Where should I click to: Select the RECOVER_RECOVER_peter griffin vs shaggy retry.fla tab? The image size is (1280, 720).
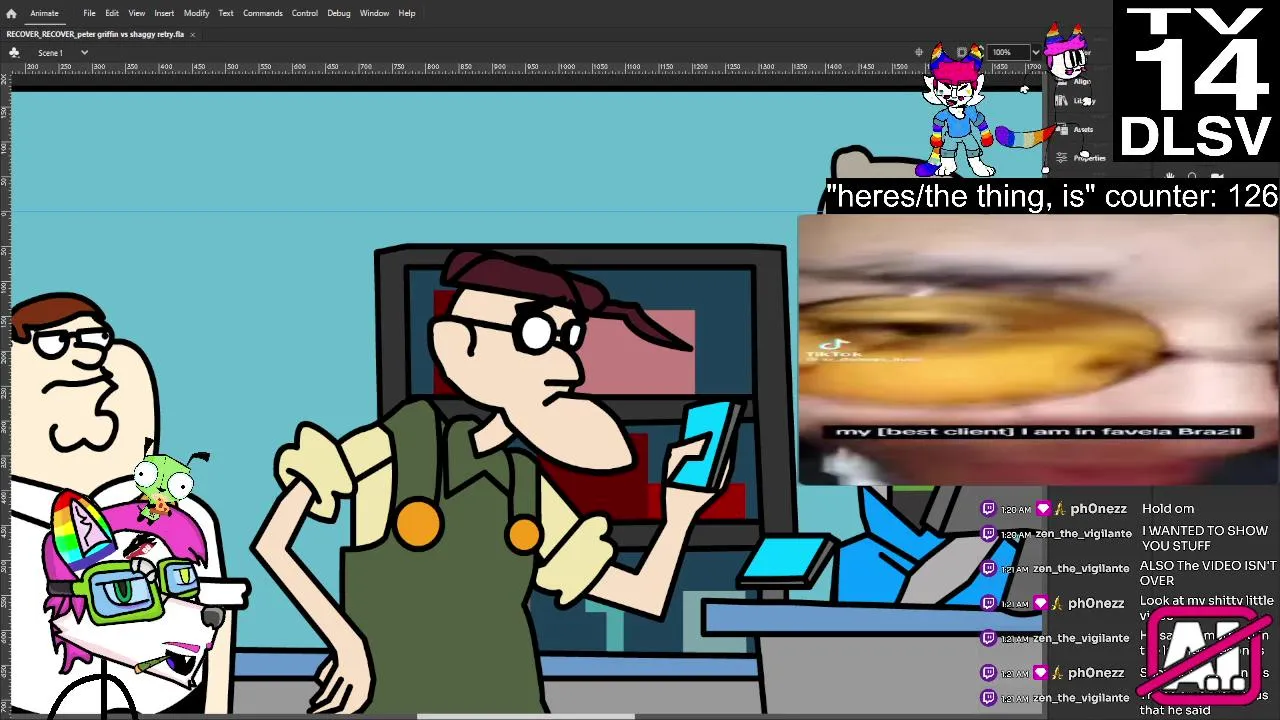point(95,34)
